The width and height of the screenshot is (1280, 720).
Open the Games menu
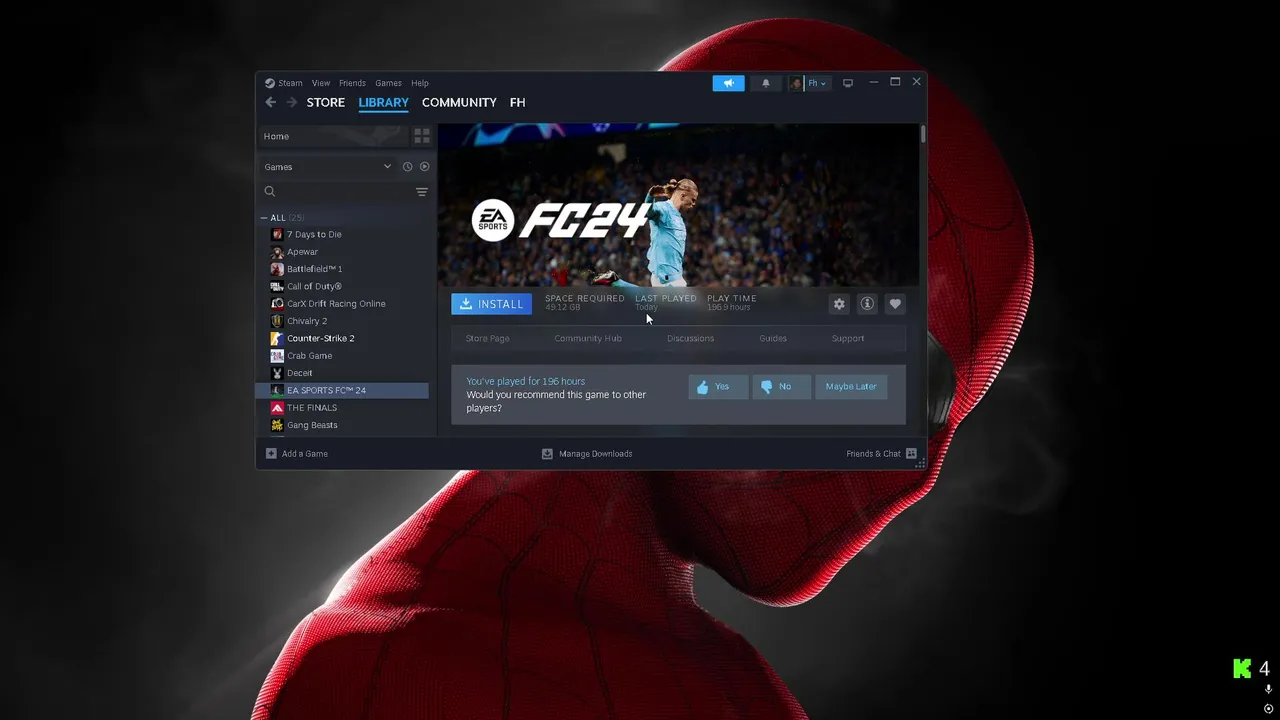(x=388, y=83)
